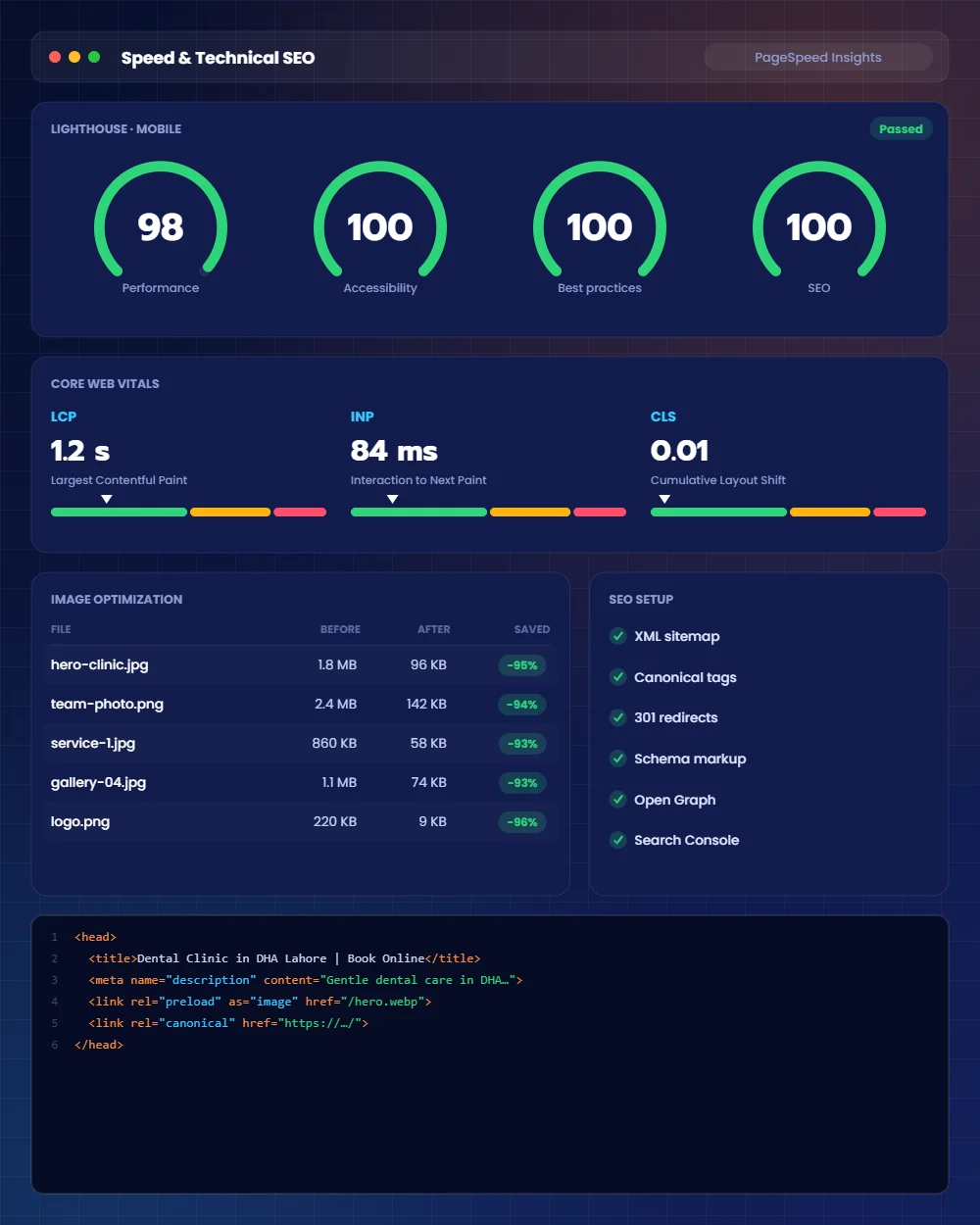Click the CLS threshold bar marker
The image size is (980, 1225).
664,500
